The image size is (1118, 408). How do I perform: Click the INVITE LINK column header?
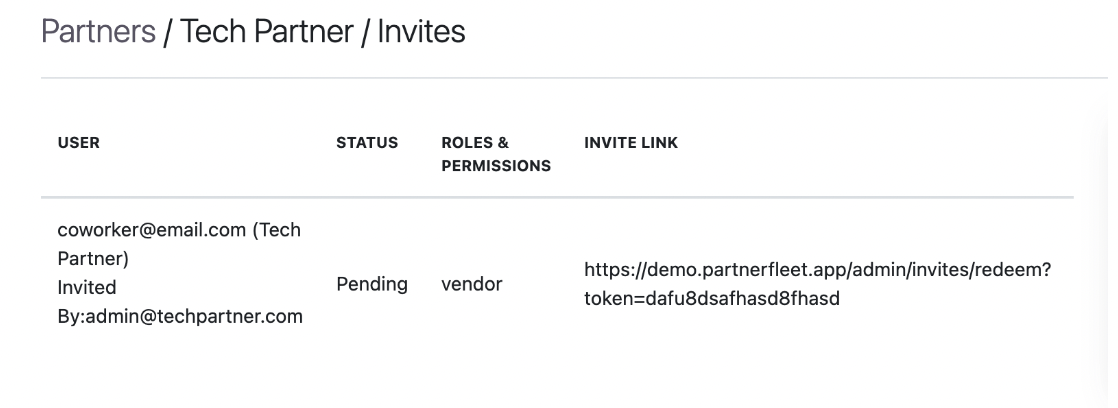tap(631, 143)
